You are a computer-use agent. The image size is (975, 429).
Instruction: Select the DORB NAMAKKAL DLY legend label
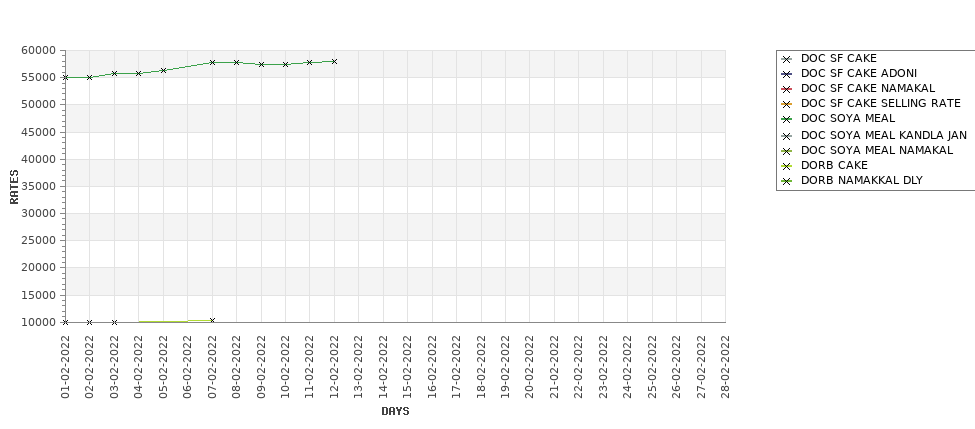(x=861, y=180)
